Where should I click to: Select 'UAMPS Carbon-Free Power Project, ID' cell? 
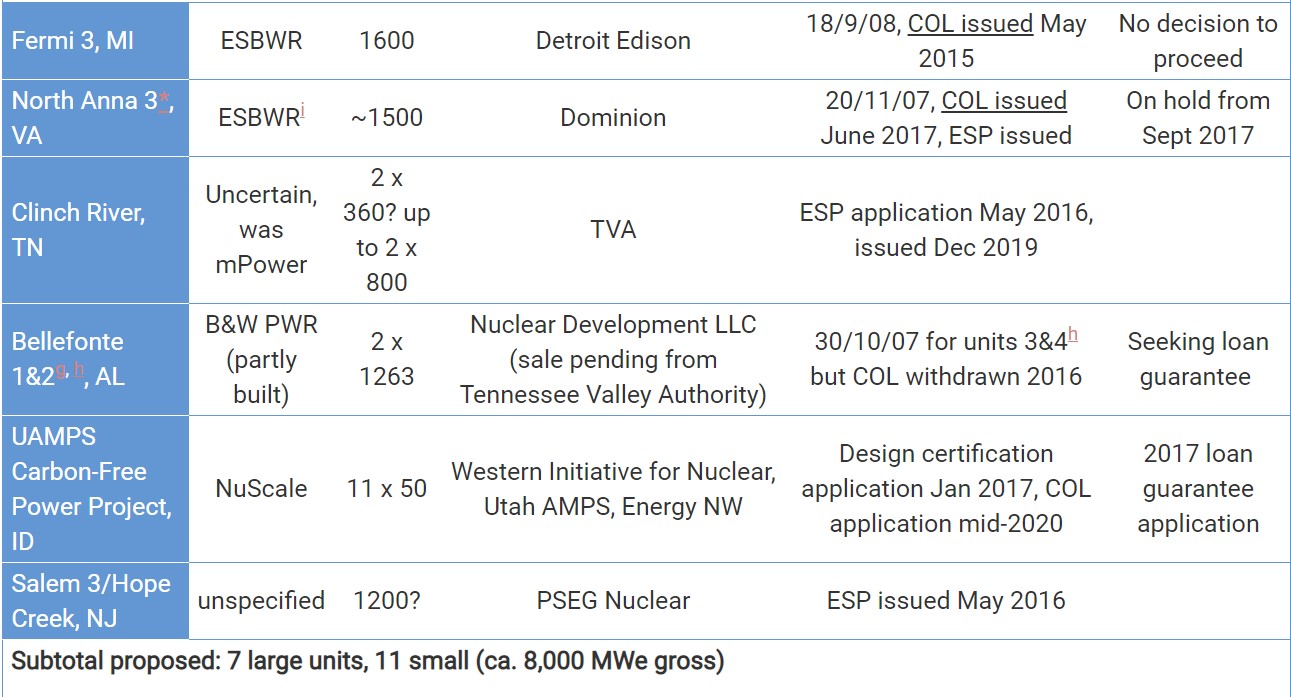pyautogui.click(x=95, y=489)
